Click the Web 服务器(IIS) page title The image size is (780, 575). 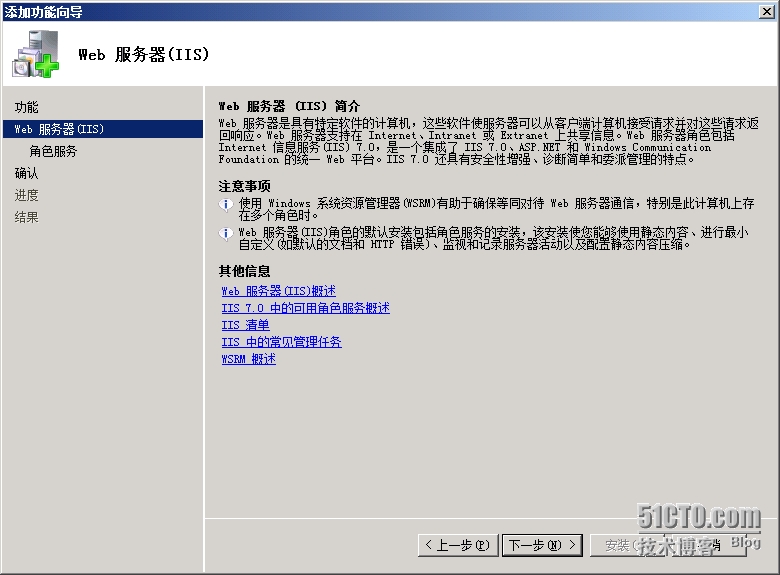pos(144,54)
